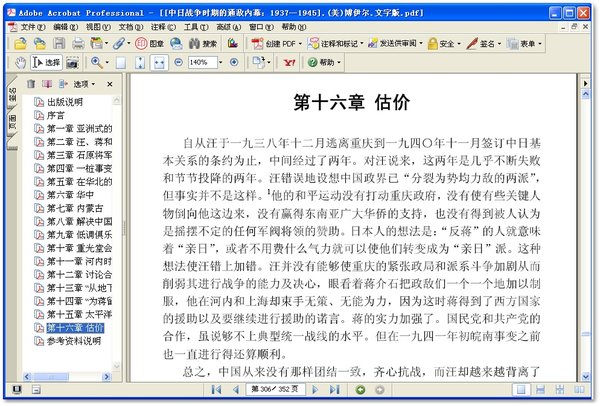This screenshot has width=600, height=406.
Task: Open the 文件 menu
Action: [33, 27]
